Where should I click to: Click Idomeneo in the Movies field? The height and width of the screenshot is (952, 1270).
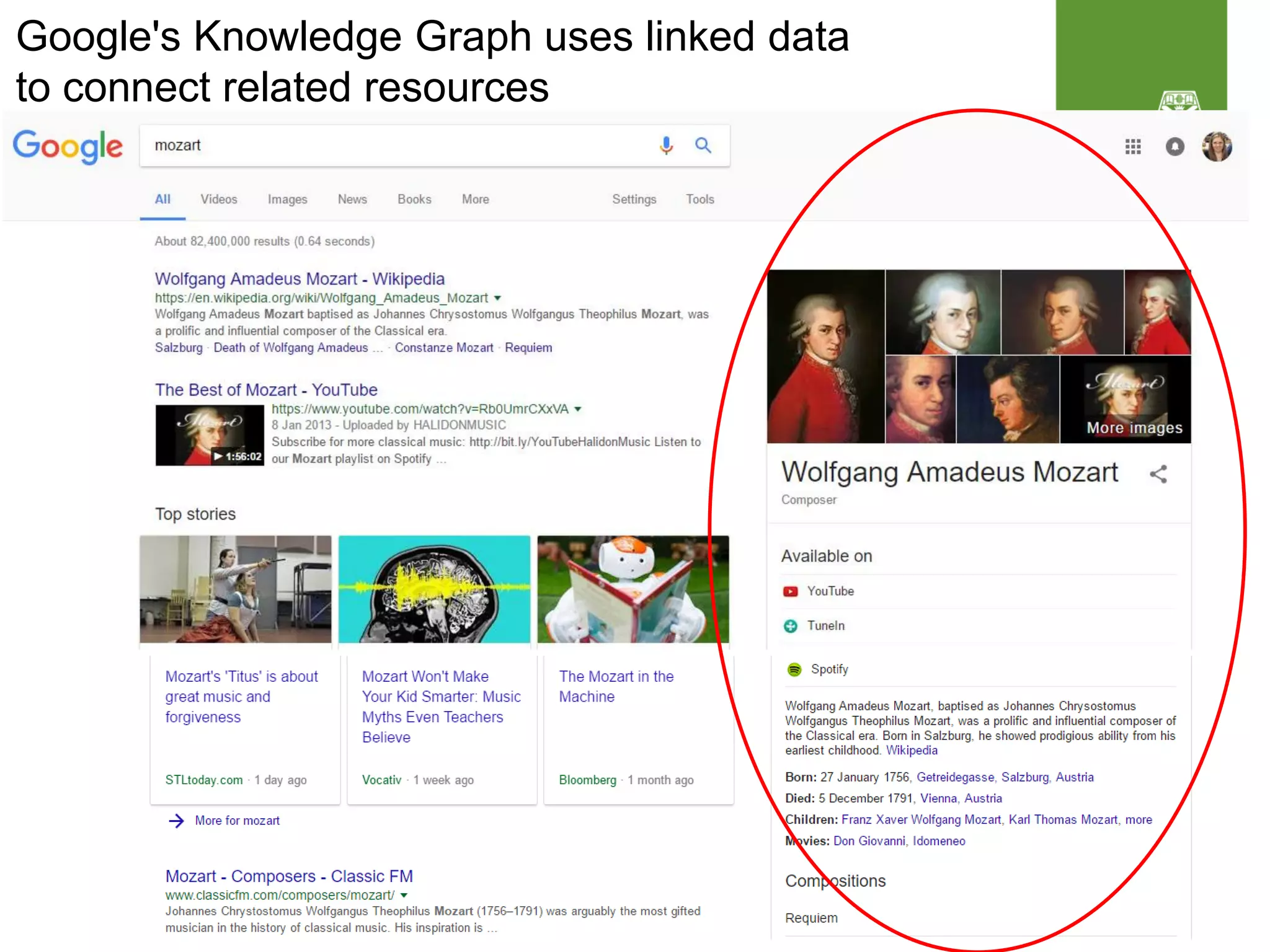tap(939, 841)
